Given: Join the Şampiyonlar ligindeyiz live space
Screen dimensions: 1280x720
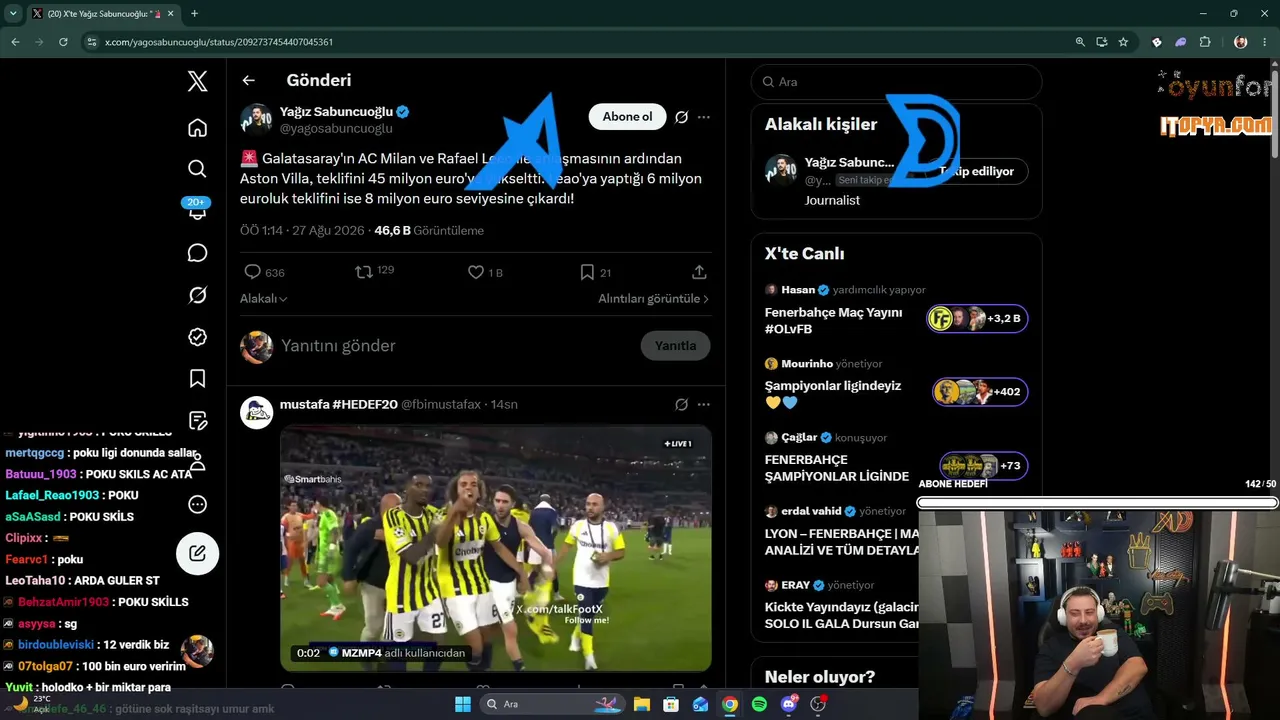Looking at the screenshot, I should coord(833,394).
